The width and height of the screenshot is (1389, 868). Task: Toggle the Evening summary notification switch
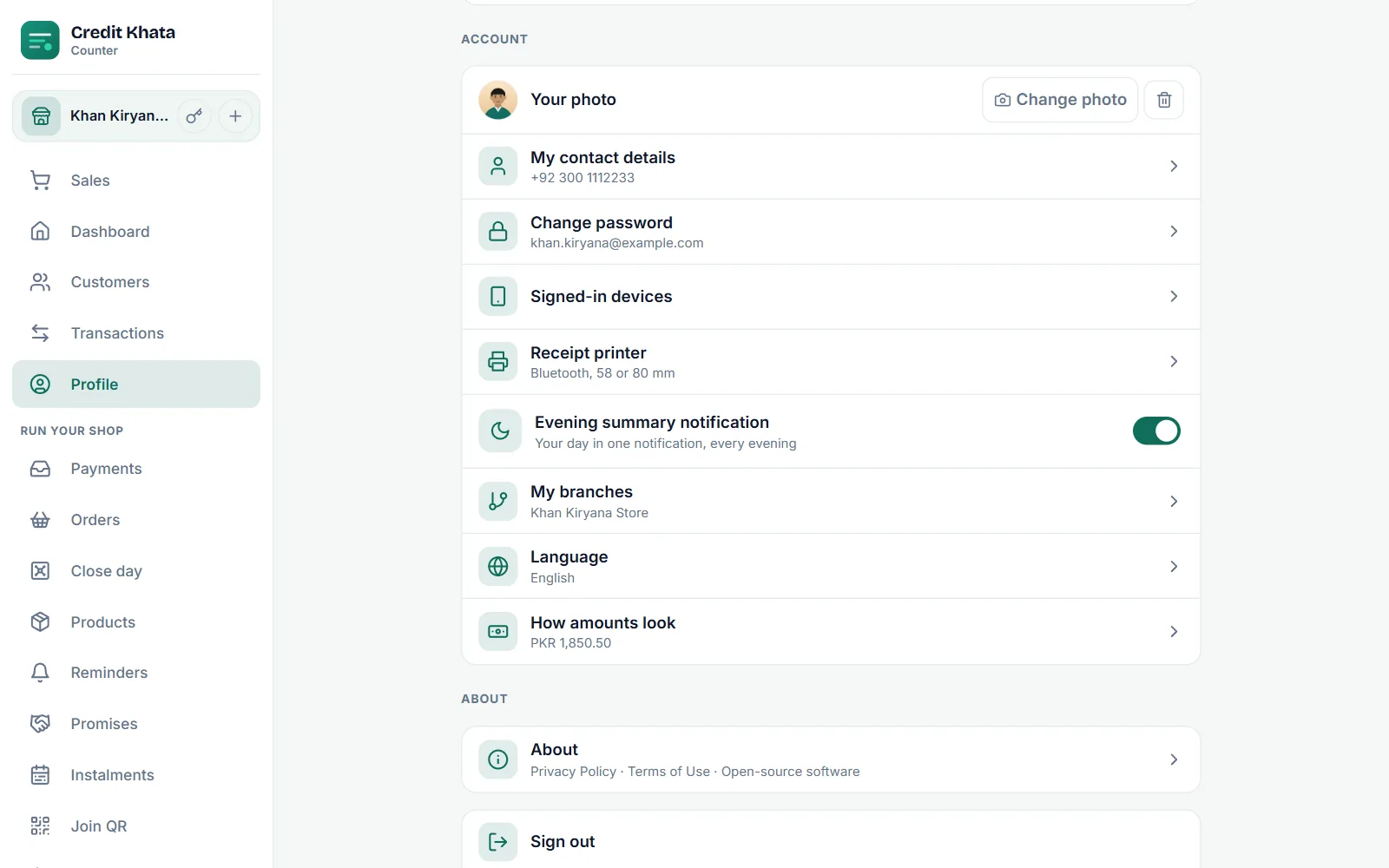[1156, 431]
